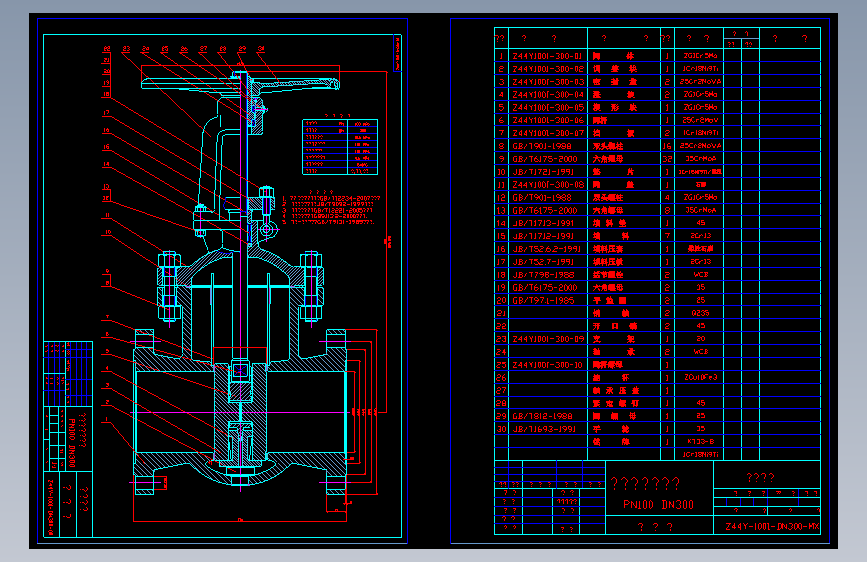
Task: Click part code Z44Y100I-300-09
Action: tap(547, 339)
